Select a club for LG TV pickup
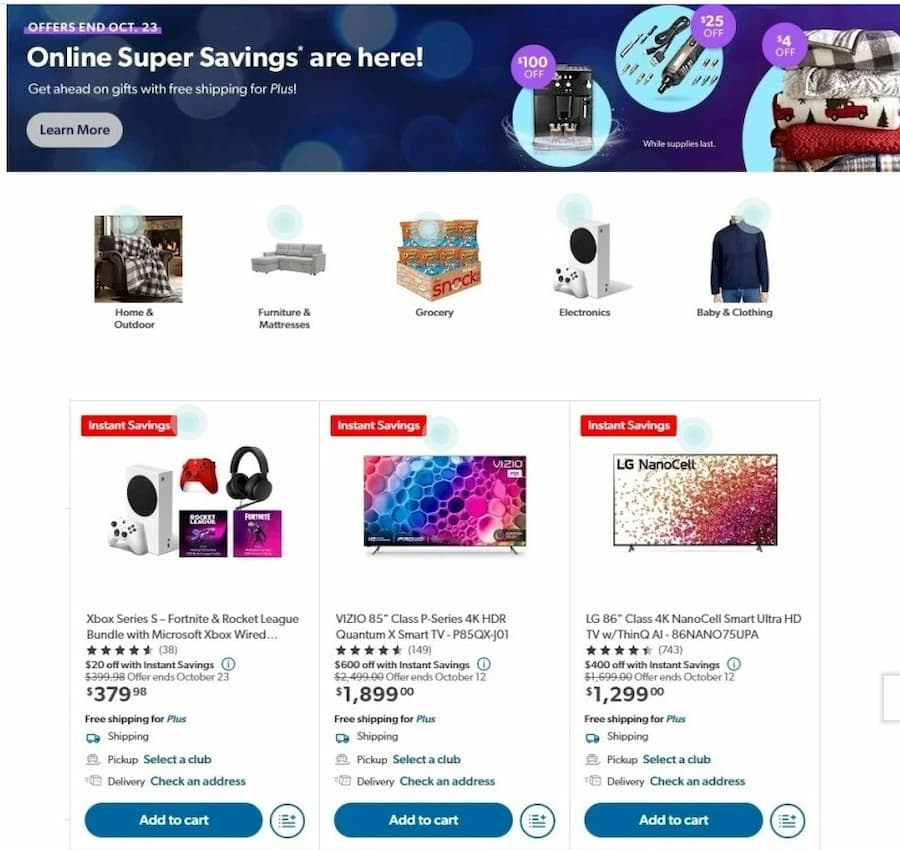Viewport: 900px width, 850px height. click(x=677, y=759)
